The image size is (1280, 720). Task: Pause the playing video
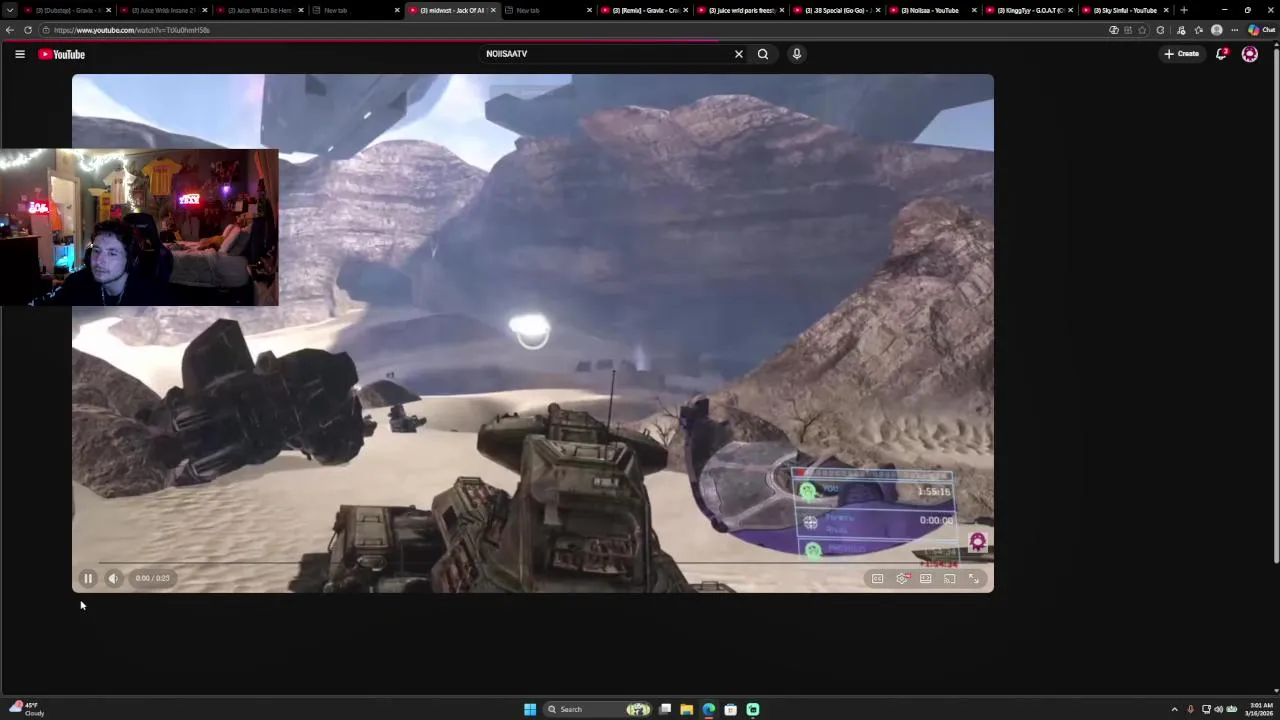click(x=88, y=578)
